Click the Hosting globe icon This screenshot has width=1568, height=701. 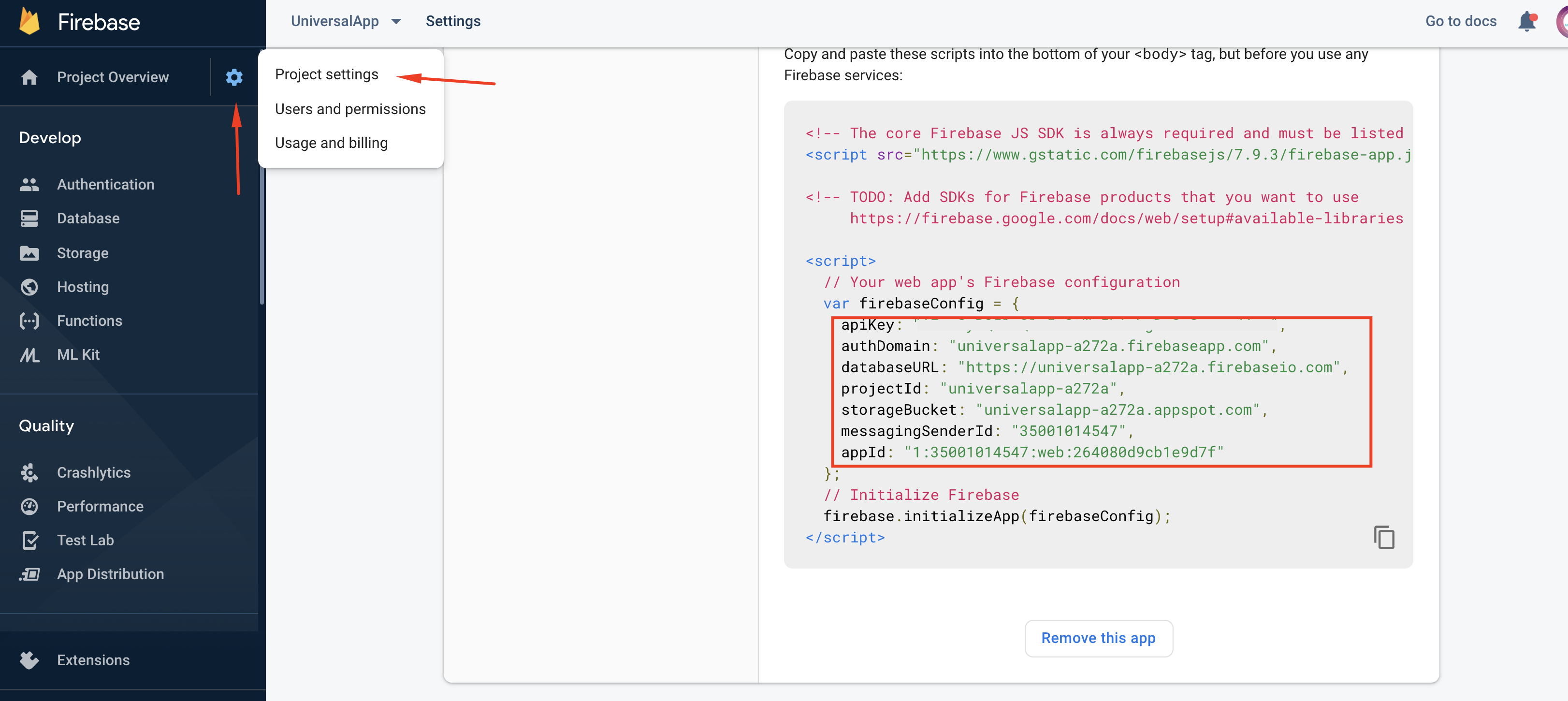tap(29, 287)
